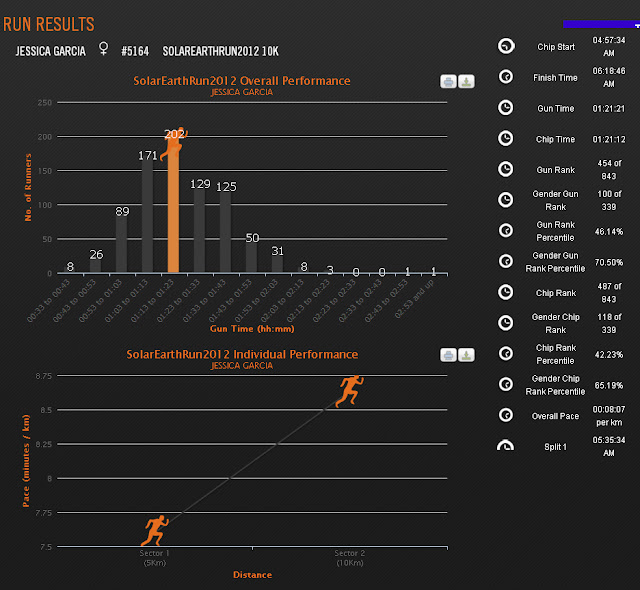Click the SolarEarthRun2012 Overall Performance title
The image size is (640, 590).
point(242,81)
